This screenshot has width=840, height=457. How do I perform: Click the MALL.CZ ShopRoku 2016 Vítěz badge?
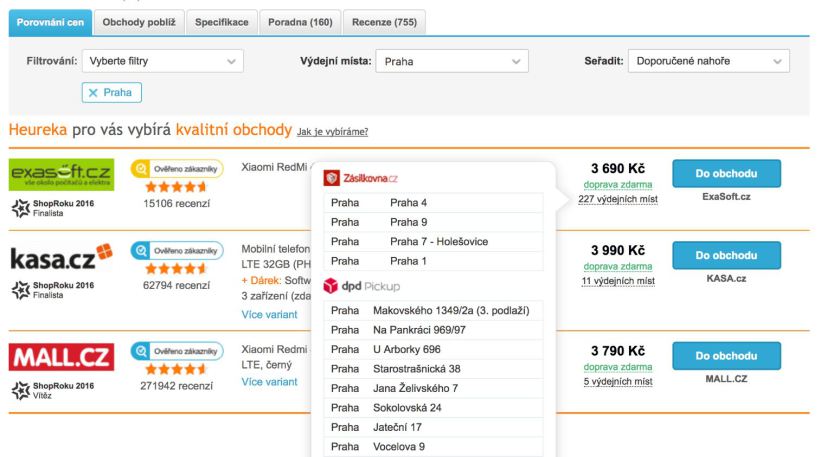tap(53, 390)
